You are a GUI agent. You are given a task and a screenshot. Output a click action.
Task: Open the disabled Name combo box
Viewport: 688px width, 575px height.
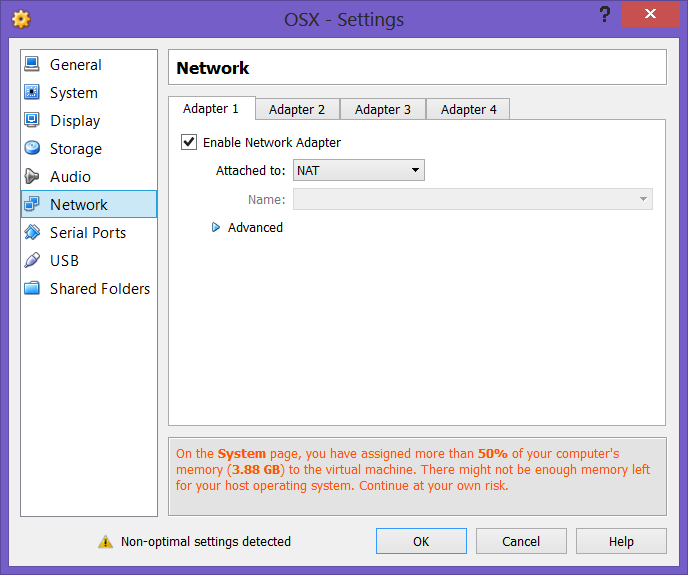point(473,199)
